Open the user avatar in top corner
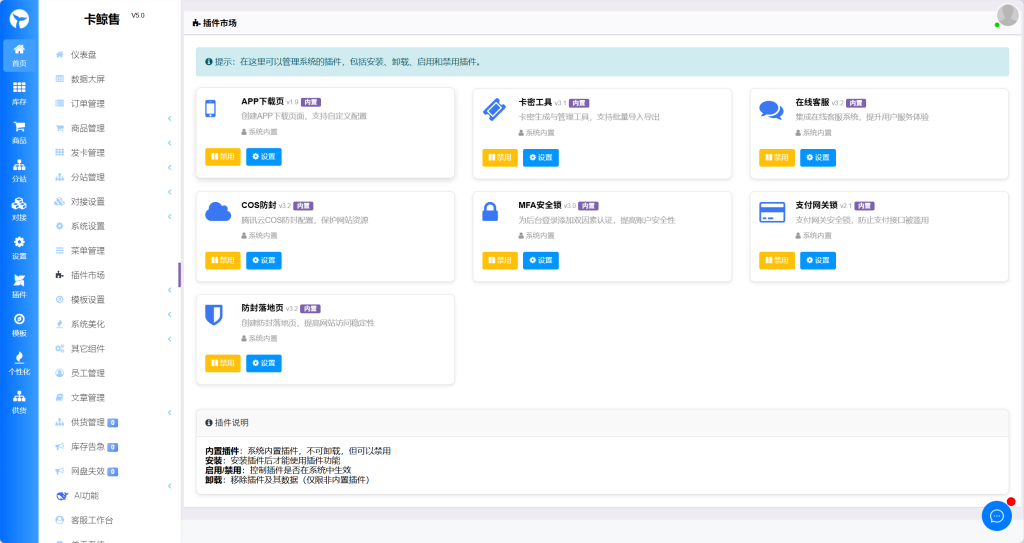The height and width of the screenshot is (543, 1024). coord(1008,15)
